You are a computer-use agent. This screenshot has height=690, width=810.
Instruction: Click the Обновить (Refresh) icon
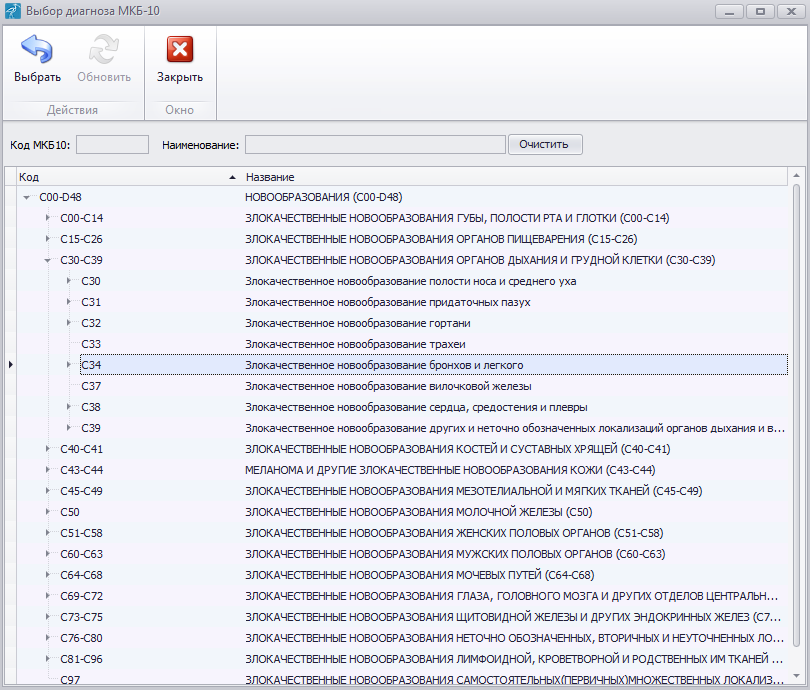tap(104, 50)
